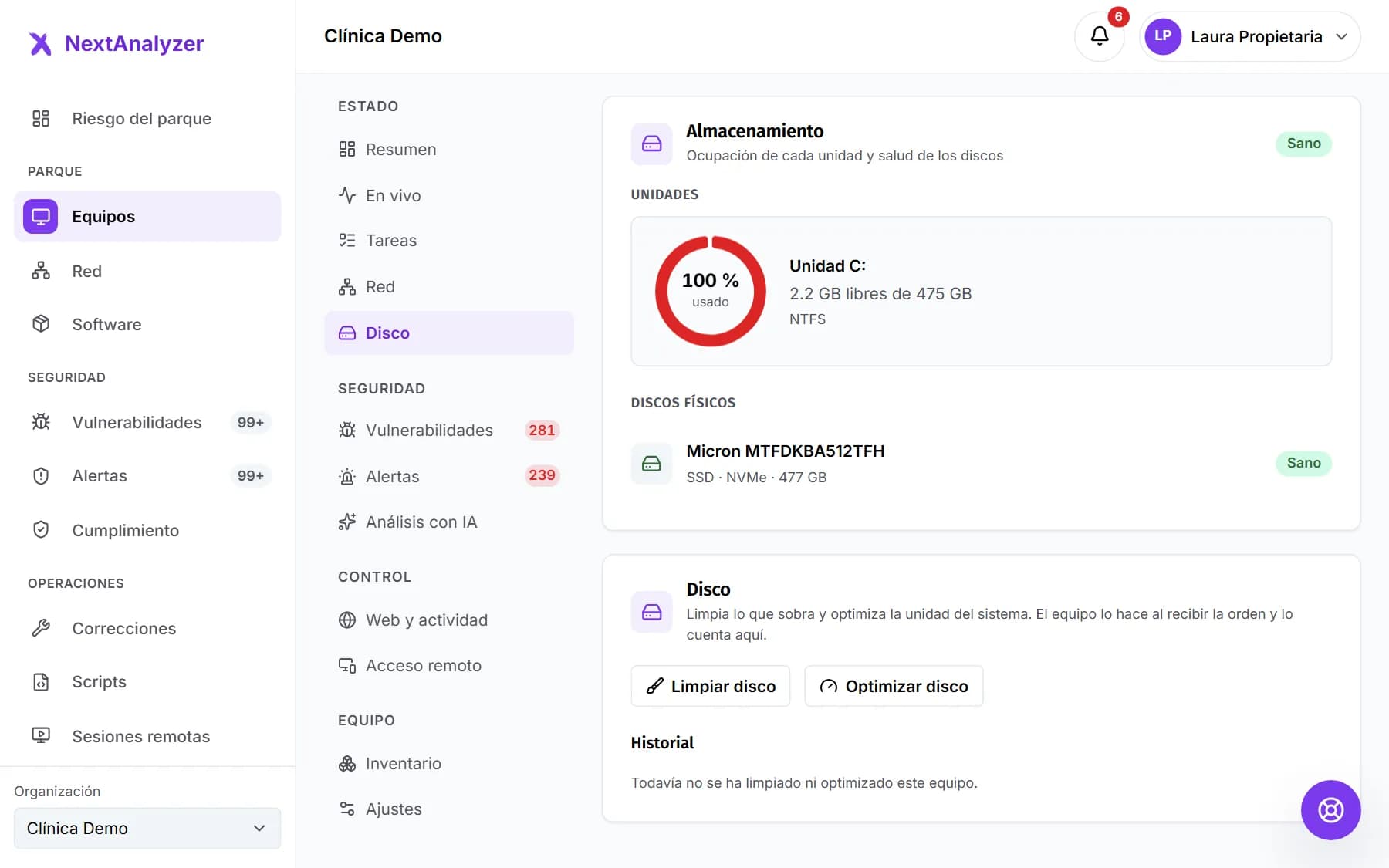This screenshot has width=1389, height=868.
Task: Open the Organización Clínica Demo dropdown
Action: (x=147, y=828)
